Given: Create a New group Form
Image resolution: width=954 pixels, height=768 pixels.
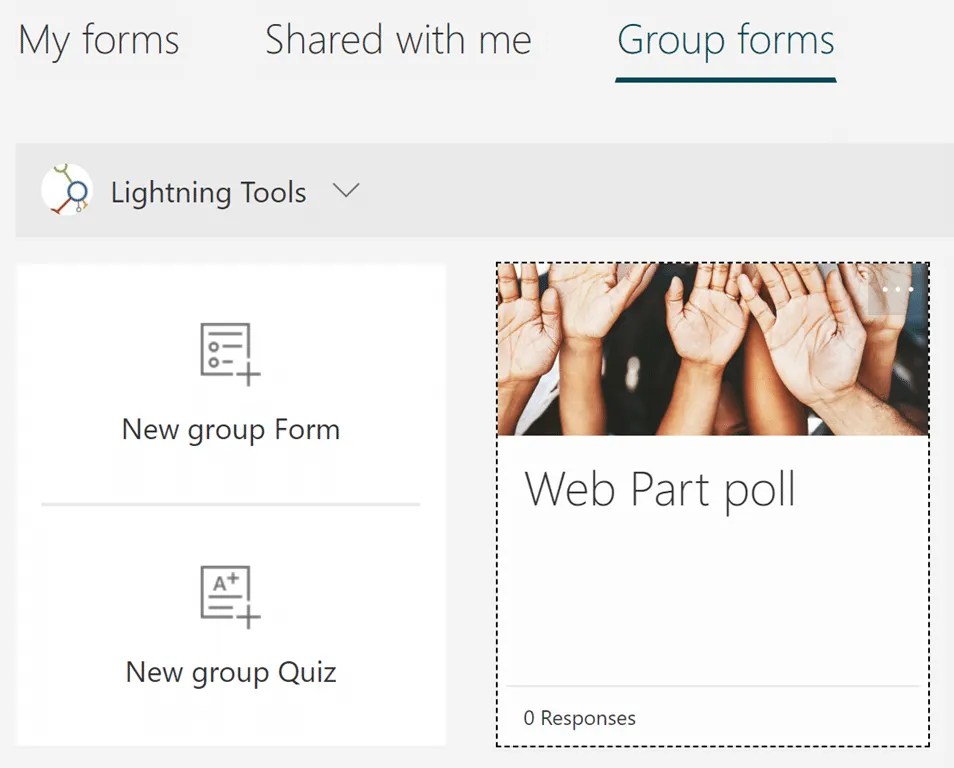Looking at the screenshot, I should [229, 429].
